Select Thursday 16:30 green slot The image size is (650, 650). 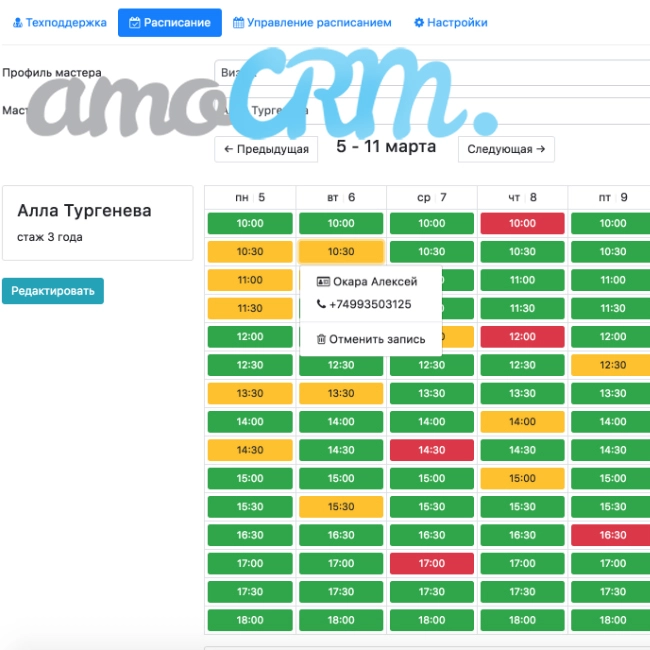[522, 535]
